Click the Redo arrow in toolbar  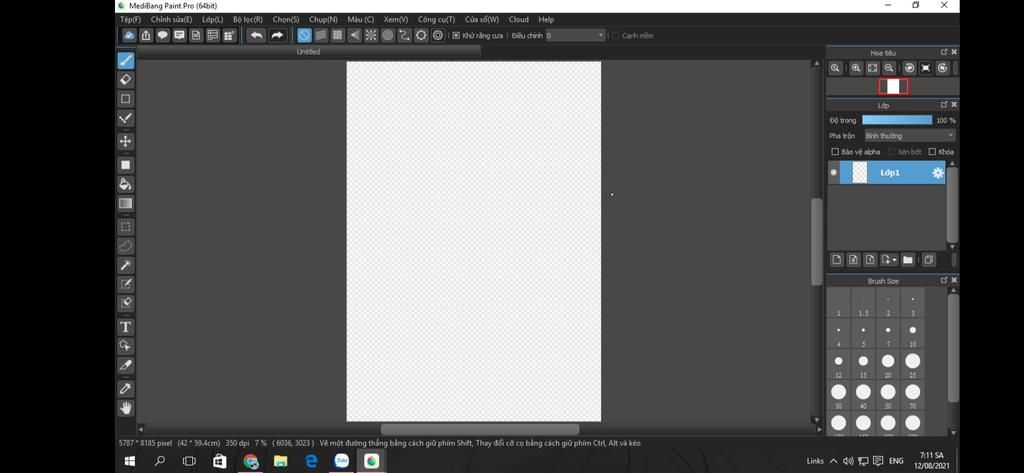277,35
